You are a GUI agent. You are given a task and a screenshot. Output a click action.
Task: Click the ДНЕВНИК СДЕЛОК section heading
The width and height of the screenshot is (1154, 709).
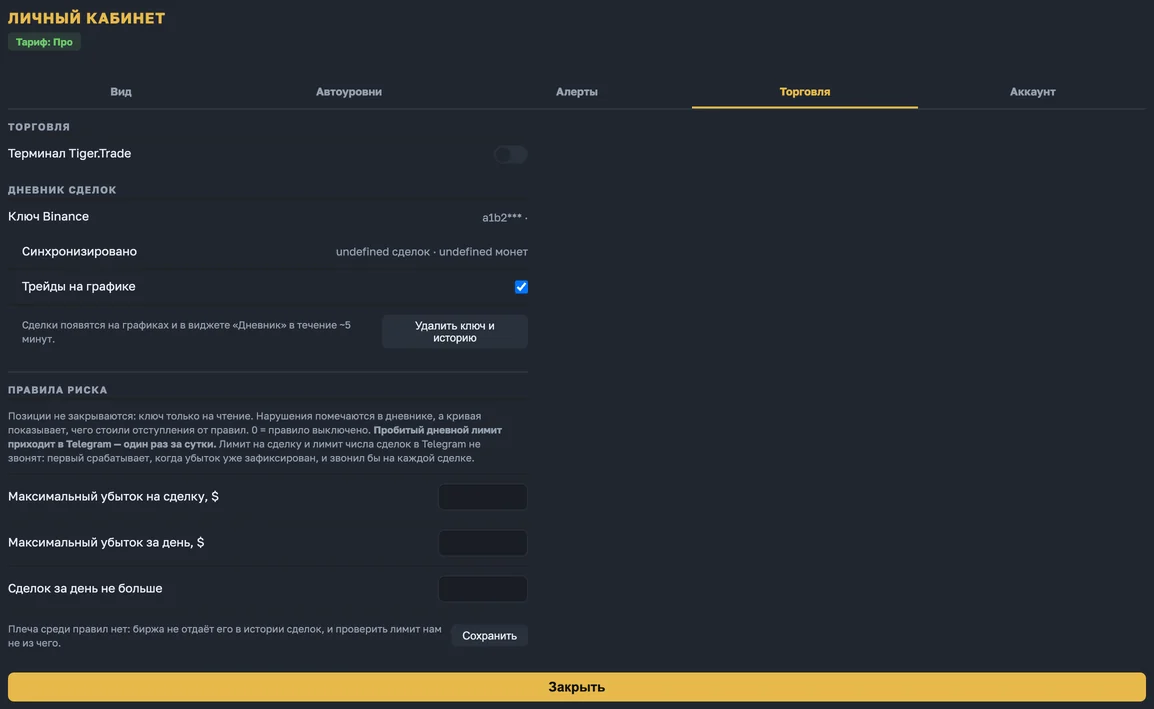point(62,189)
